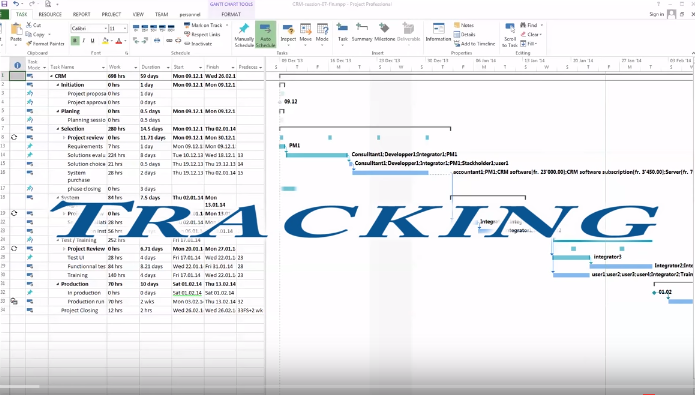Open the Inspect task tool
695x395 pixels.
point(288,34)
